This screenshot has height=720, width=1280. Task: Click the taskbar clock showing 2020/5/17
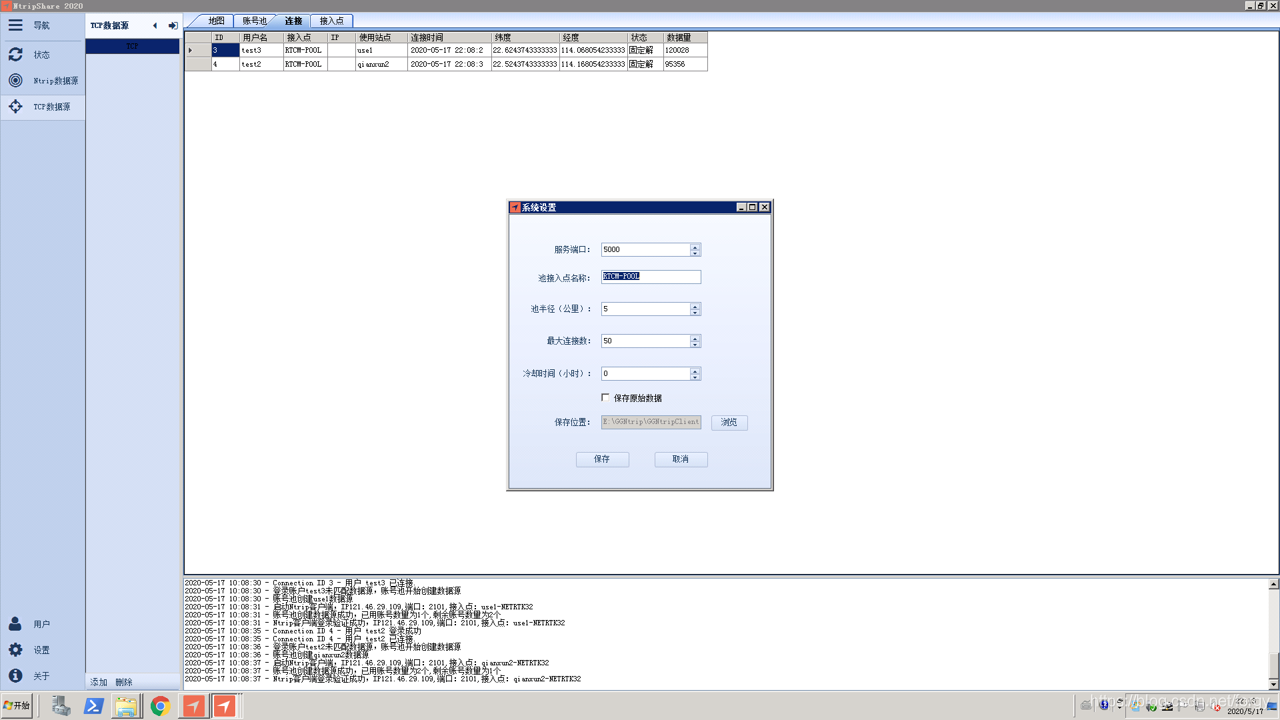(x=1244, y=707)
